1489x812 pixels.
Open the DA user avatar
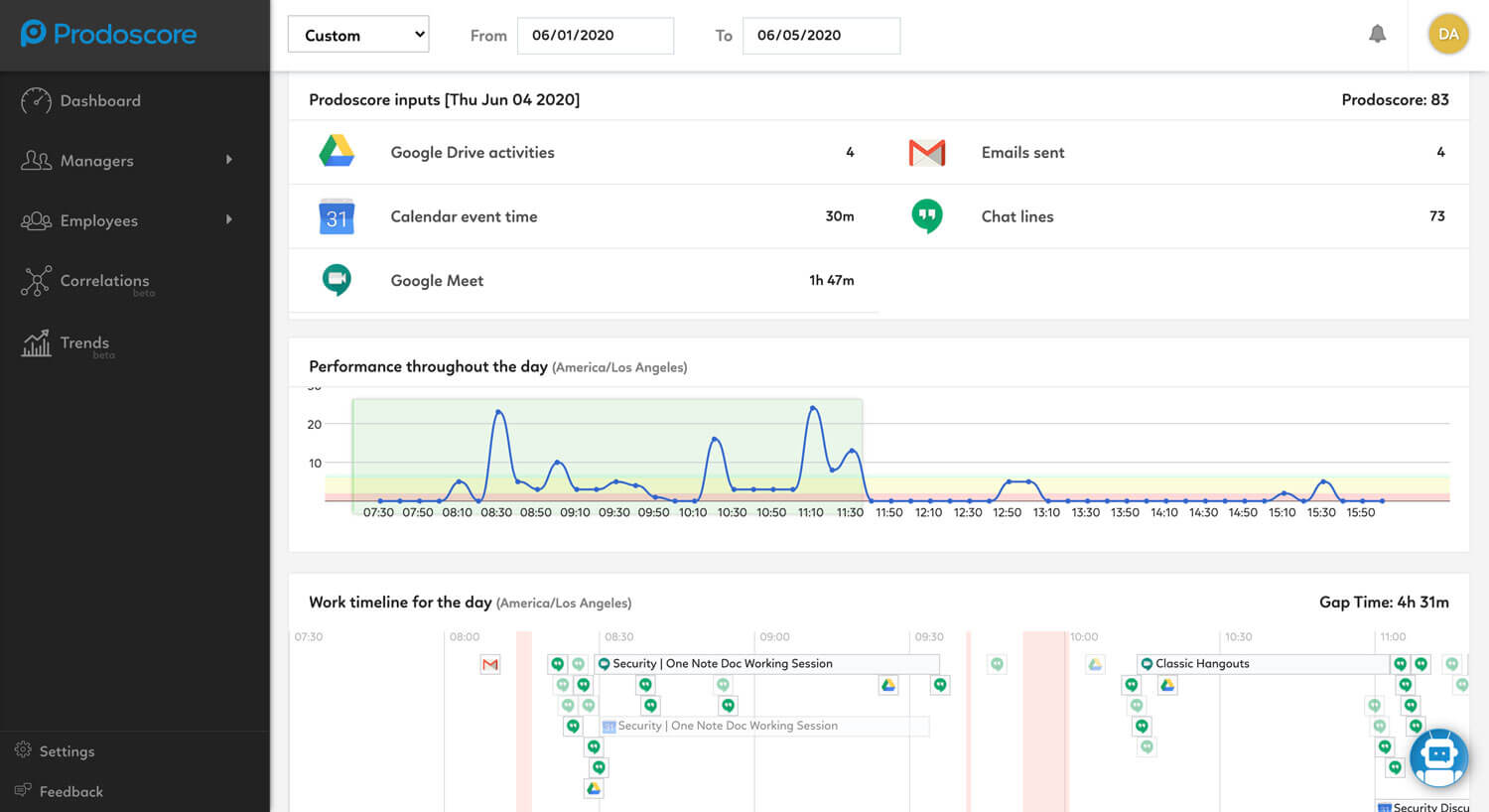pyautogui.click(x=1448, y=34)
